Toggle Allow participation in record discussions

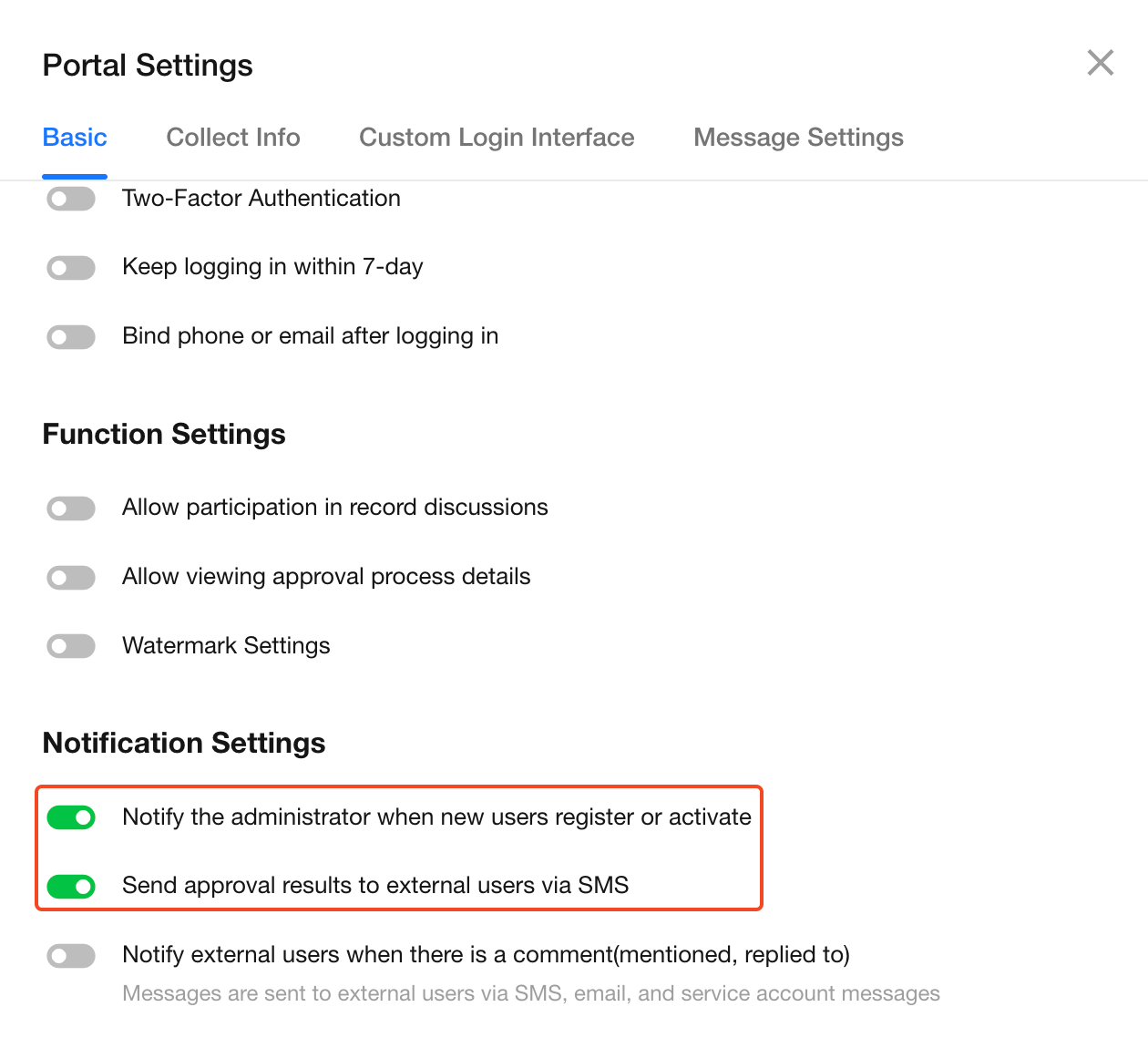(71, 509)
